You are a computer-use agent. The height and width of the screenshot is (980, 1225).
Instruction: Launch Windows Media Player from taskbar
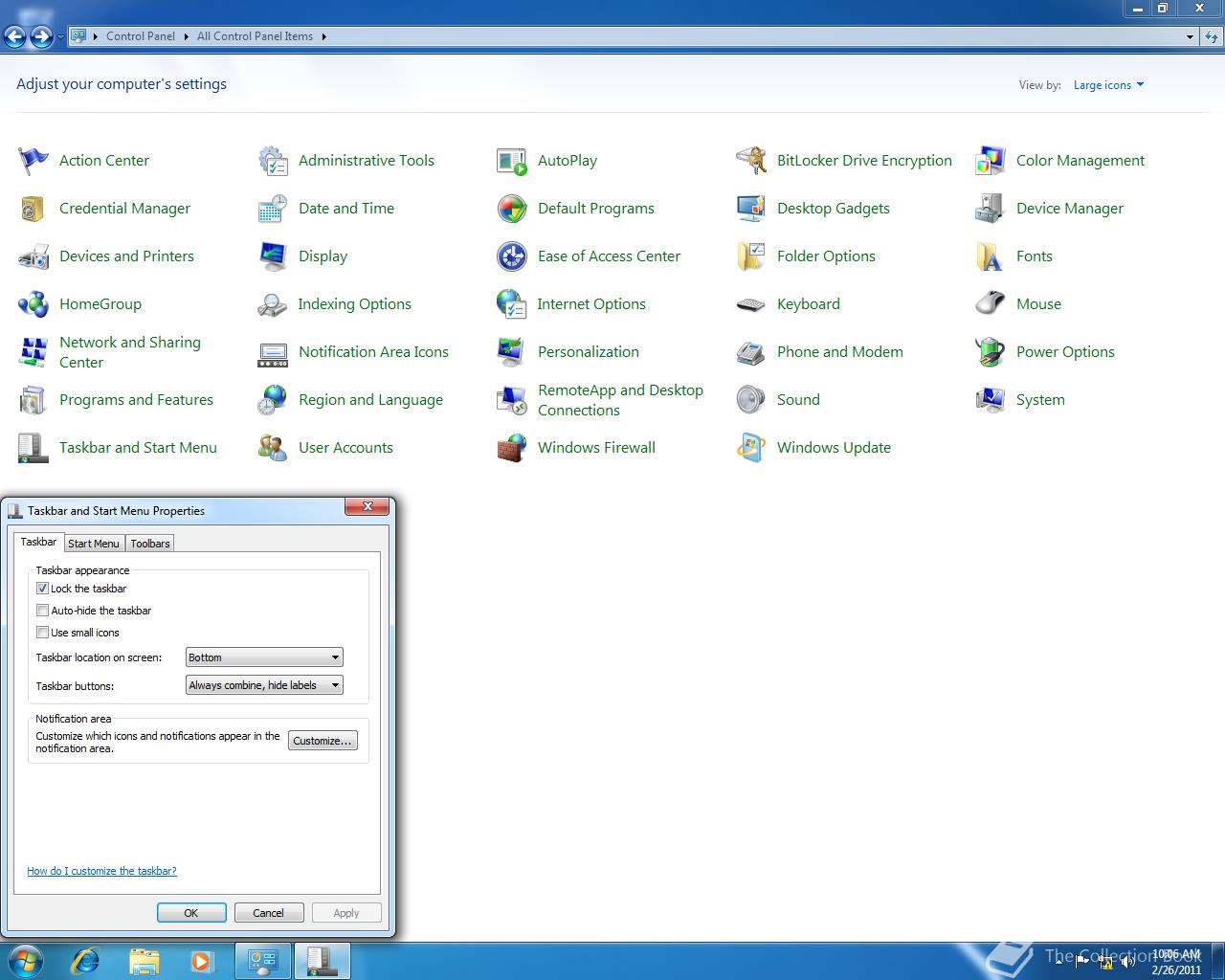pyautogui.click(x=201, y=961)
